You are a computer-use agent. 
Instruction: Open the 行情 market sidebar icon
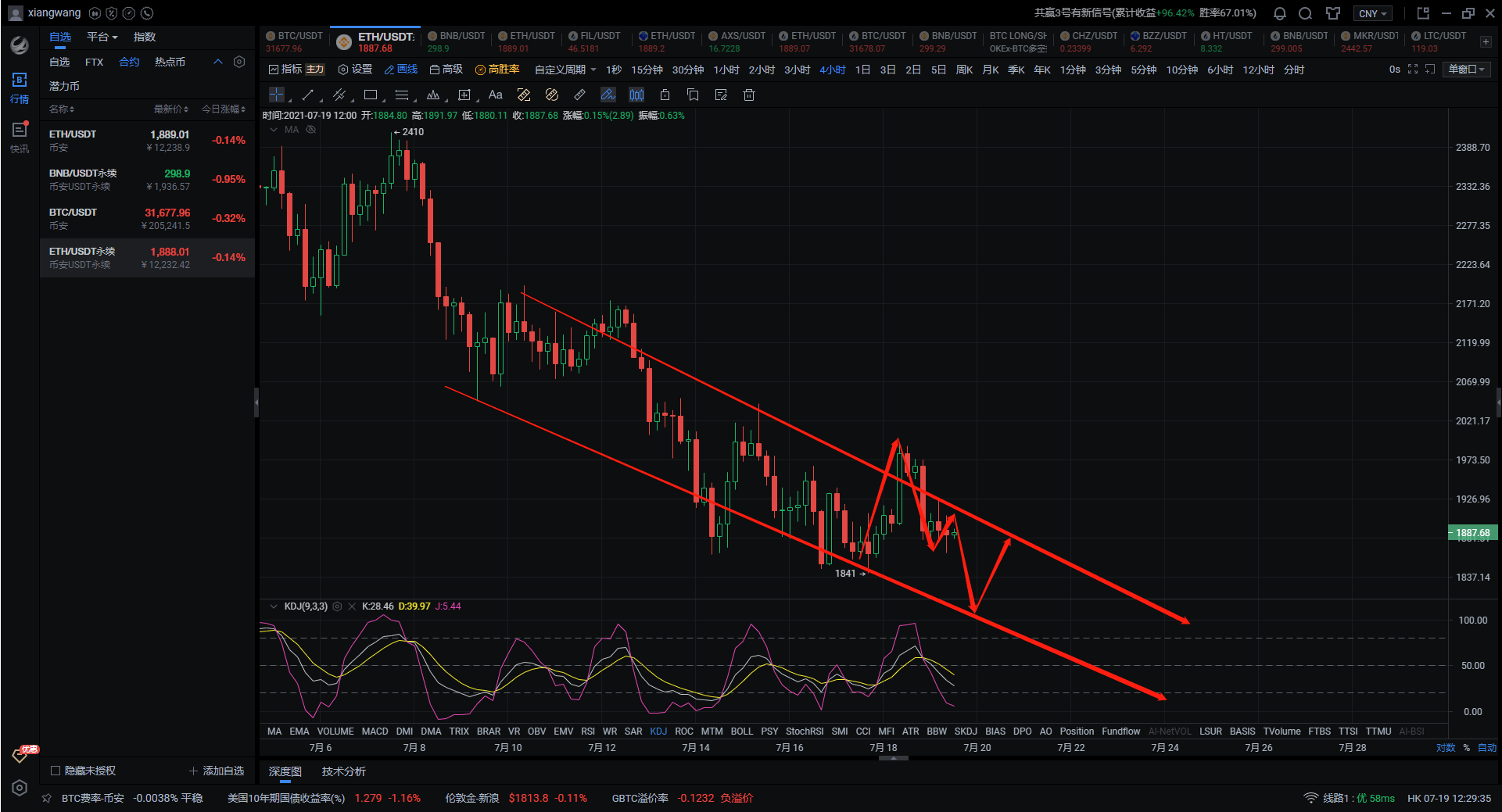pyautogui.click(x=20, y=88)
